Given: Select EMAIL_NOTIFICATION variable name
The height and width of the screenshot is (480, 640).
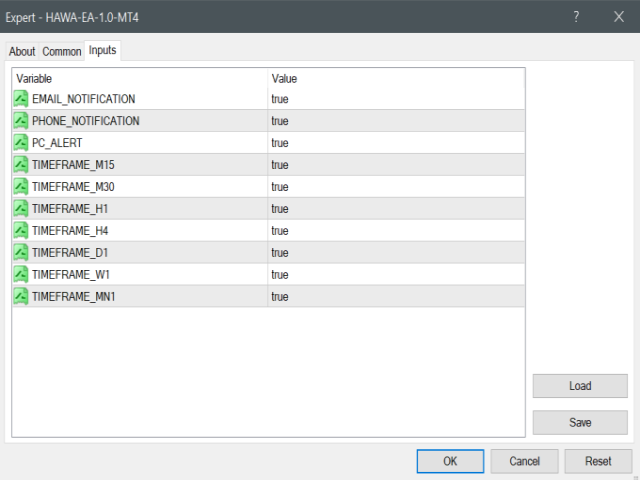Looking at the screenshot, I should 84,99.
